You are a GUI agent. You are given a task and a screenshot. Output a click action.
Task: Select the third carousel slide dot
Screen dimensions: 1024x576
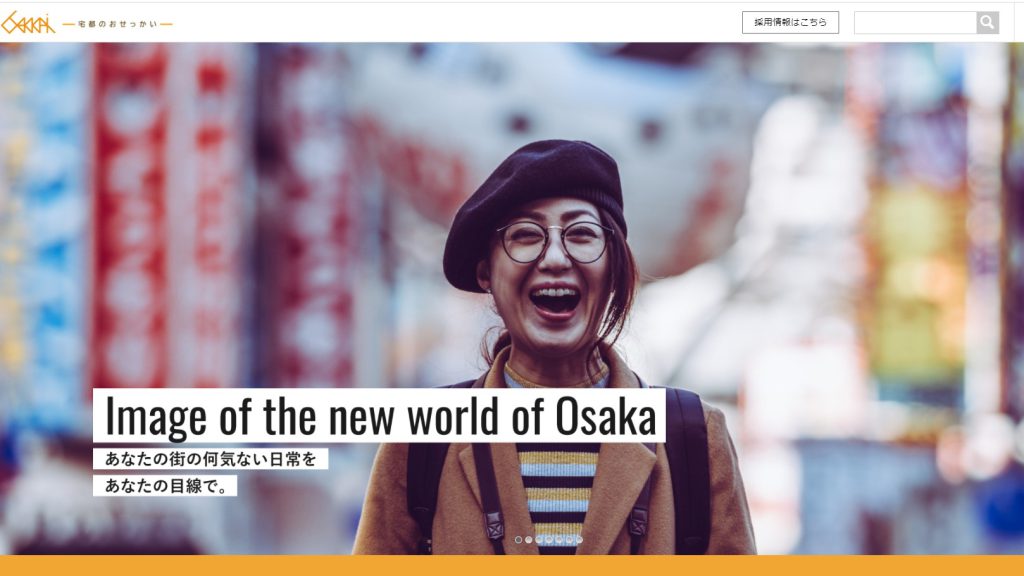[x=539, y=539]
